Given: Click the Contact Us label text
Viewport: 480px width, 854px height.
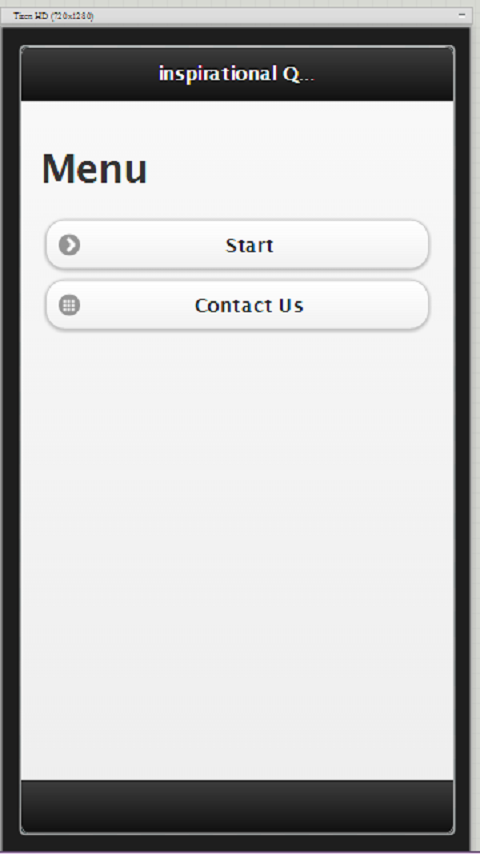Looking at the screenshot, I should (x=249, y=305).
